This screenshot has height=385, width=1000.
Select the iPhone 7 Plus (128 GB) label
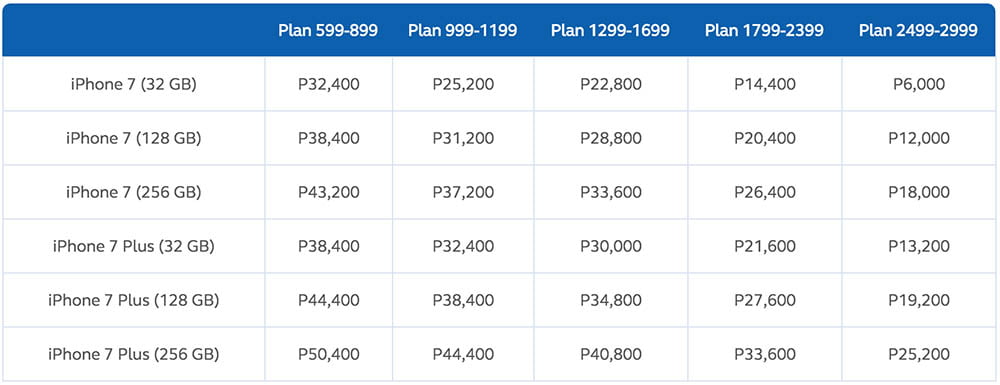coord(133,300)
